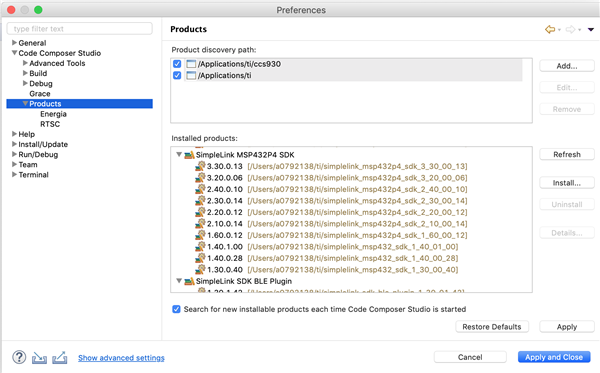
Task: Click the export preferences icon
Action: pos(60,358)
